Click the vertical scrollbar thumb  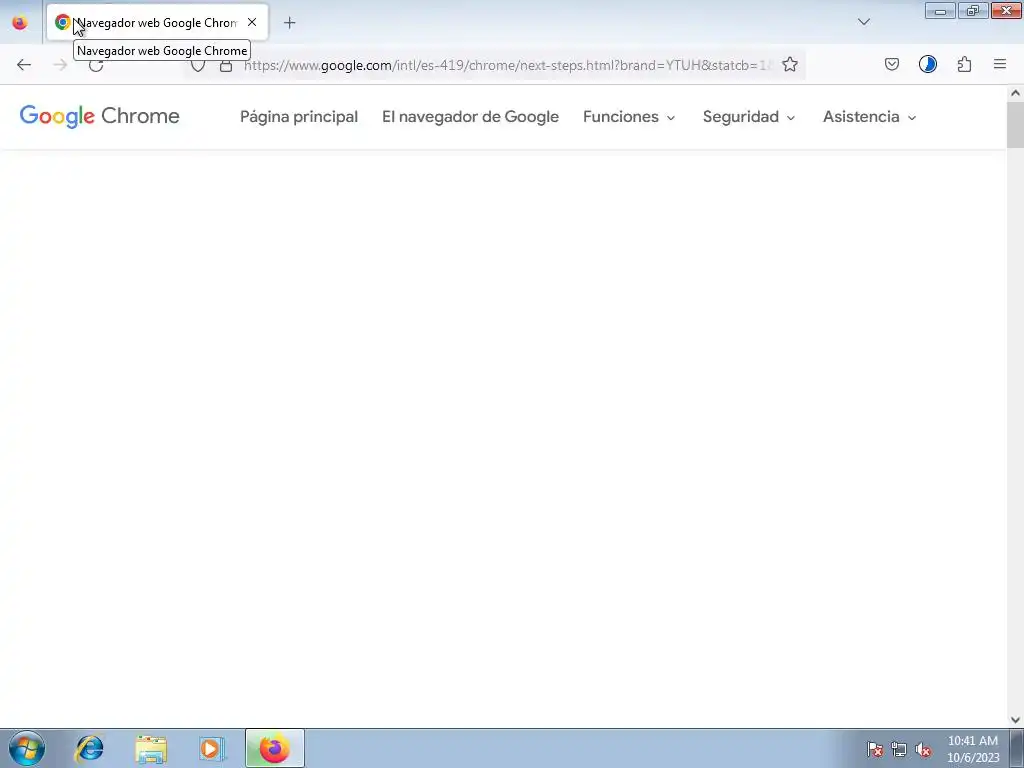click(x=1015, y=125)
